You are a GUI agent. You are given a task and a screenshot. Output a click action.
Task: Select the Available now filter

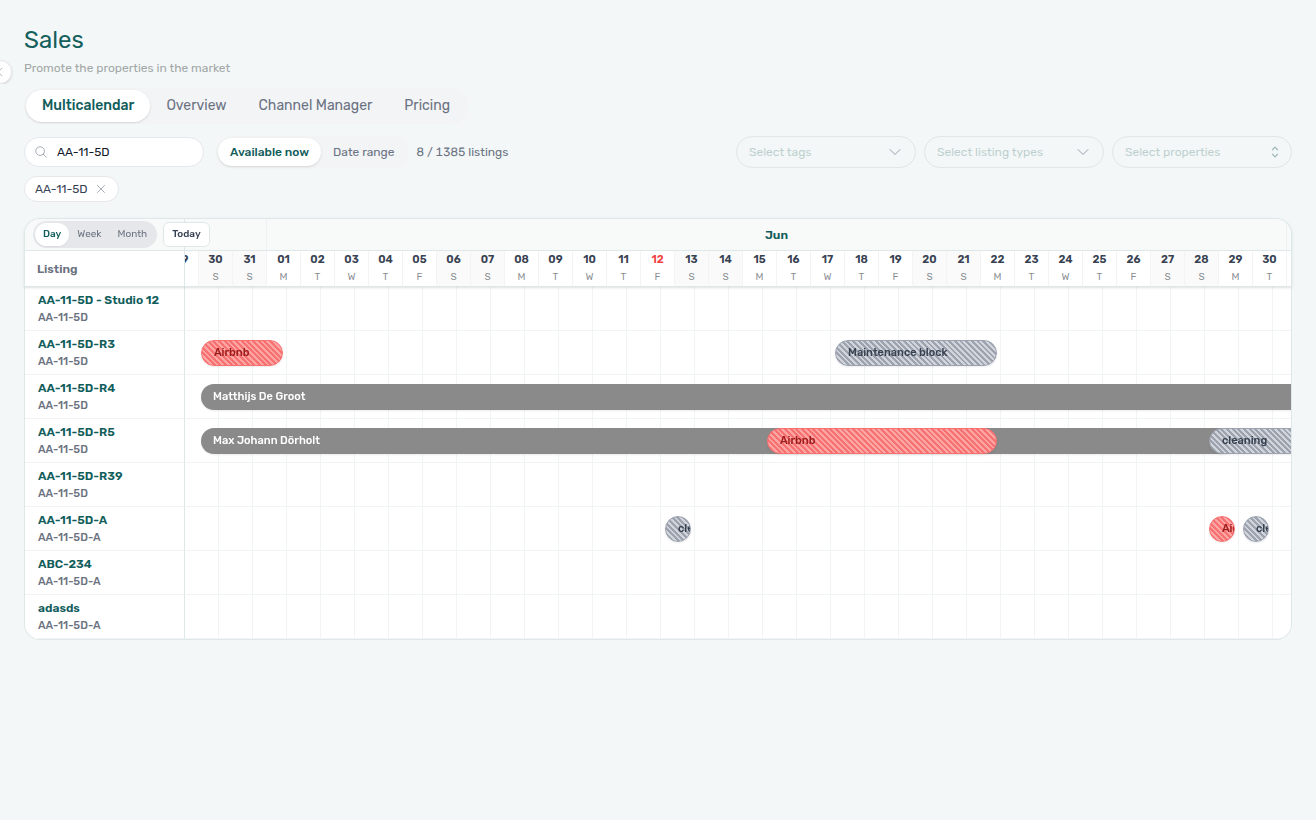(x=269, y=152)
